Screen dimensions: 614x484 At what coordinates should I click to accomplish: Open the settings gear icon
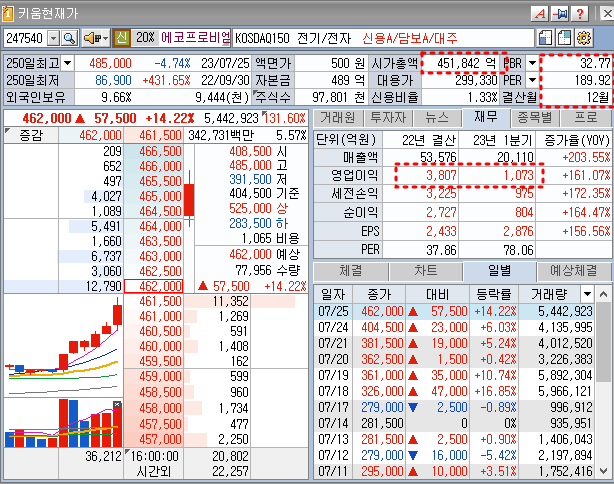click(583, 38)
